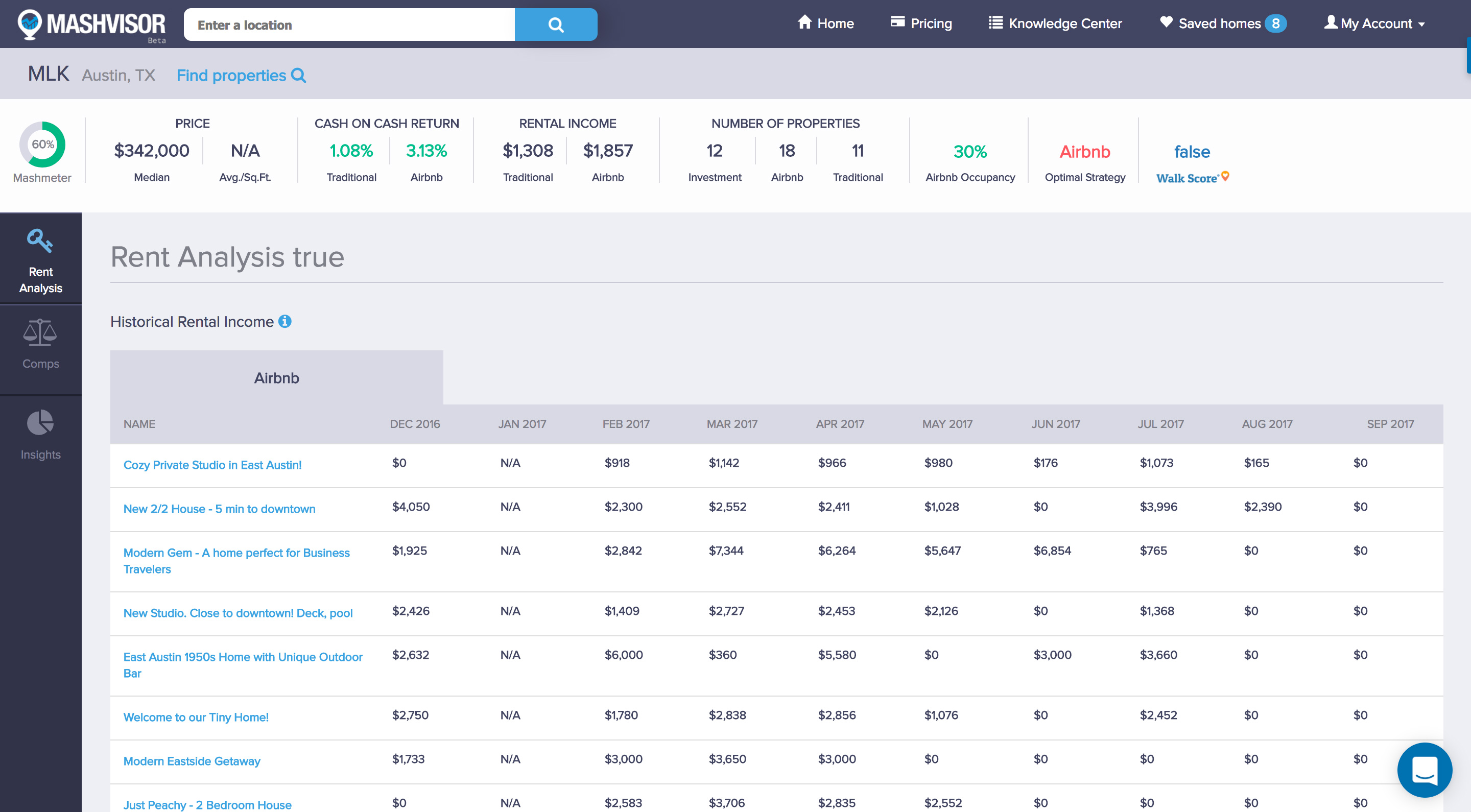
Task: Select the Airbnb table tab
Action: (x=276, y=377)
